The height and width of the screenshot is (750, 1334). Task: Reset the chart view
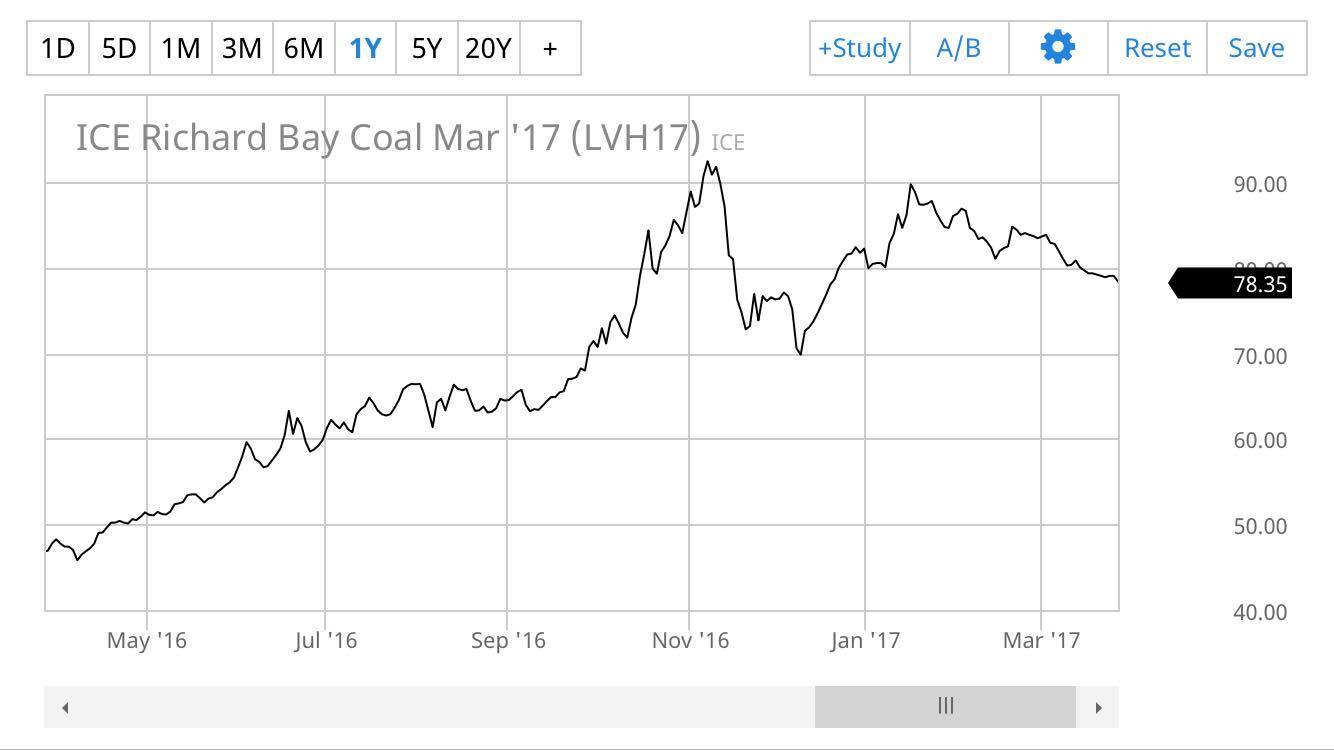click(x=1157, y=48)
